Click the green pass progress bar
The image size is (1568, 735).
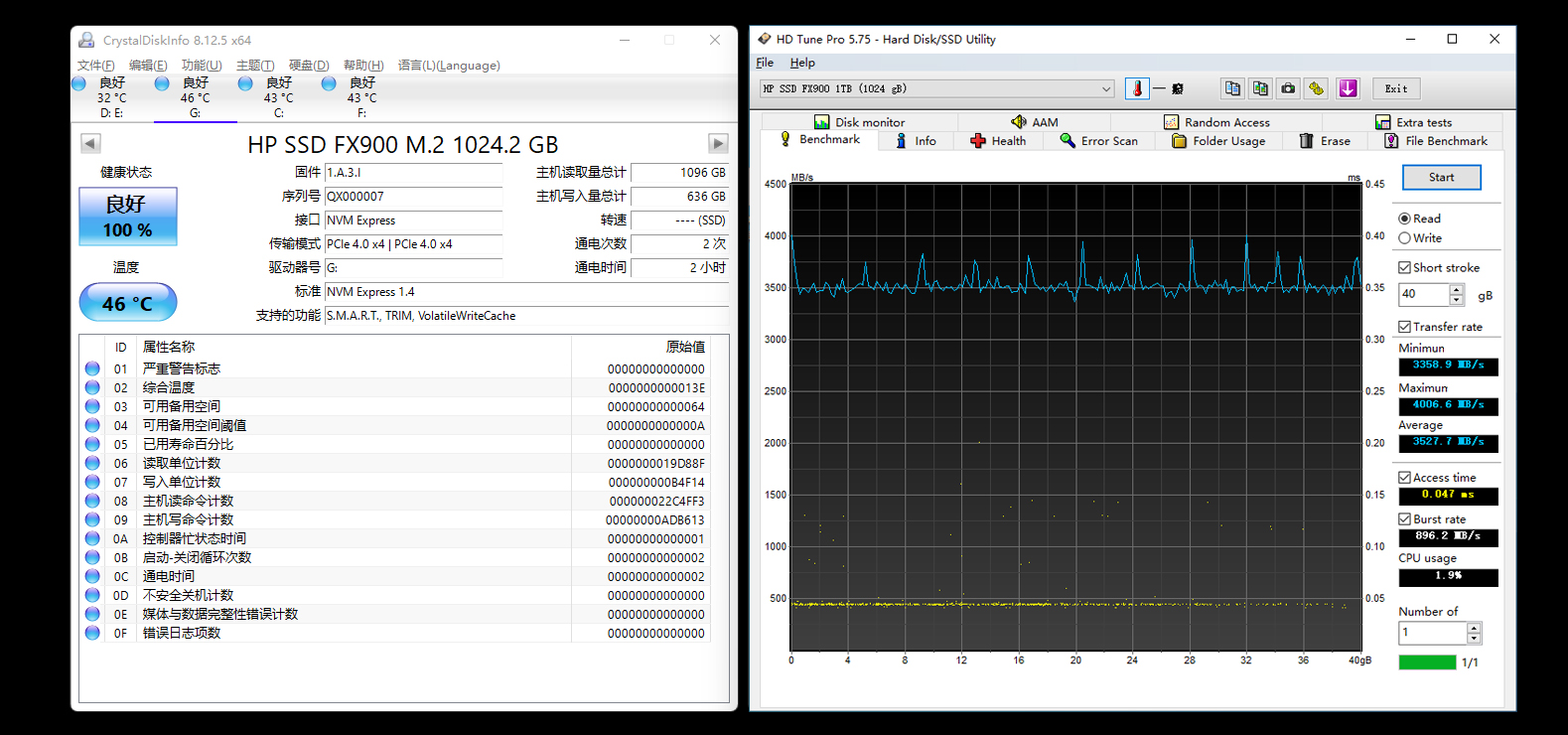pyautogui.click(x=1427, y=662)
